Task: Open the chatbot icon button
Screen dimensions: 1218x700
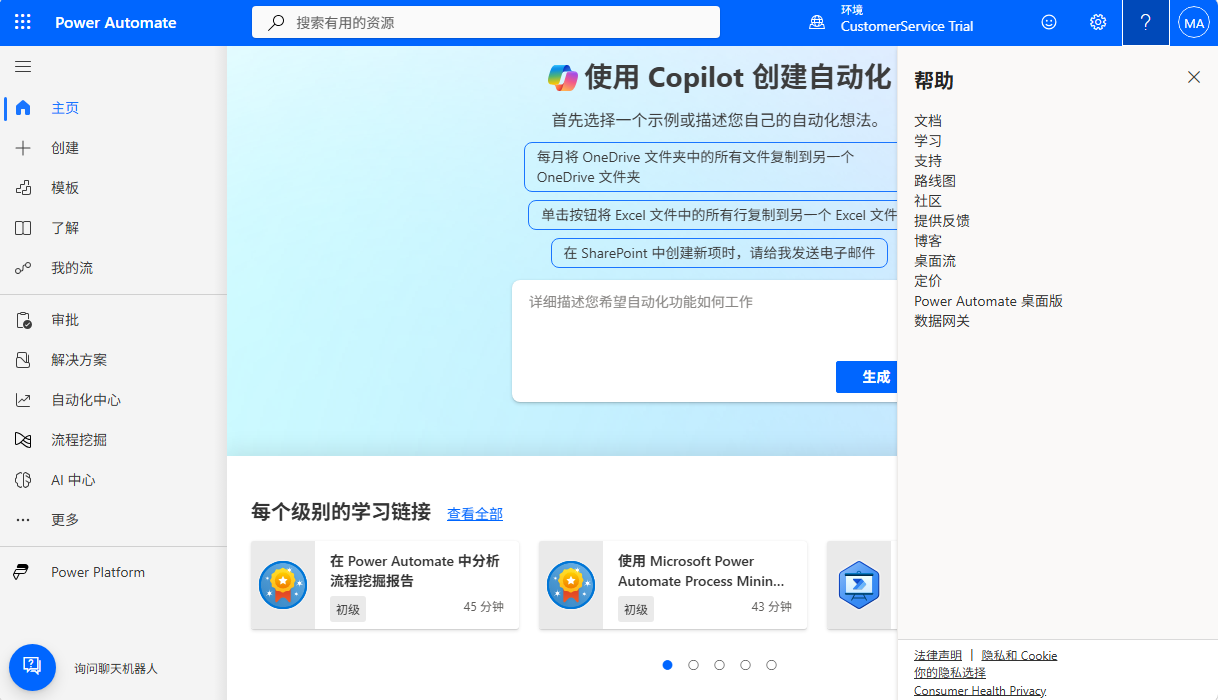Action: tap(32, 667)
